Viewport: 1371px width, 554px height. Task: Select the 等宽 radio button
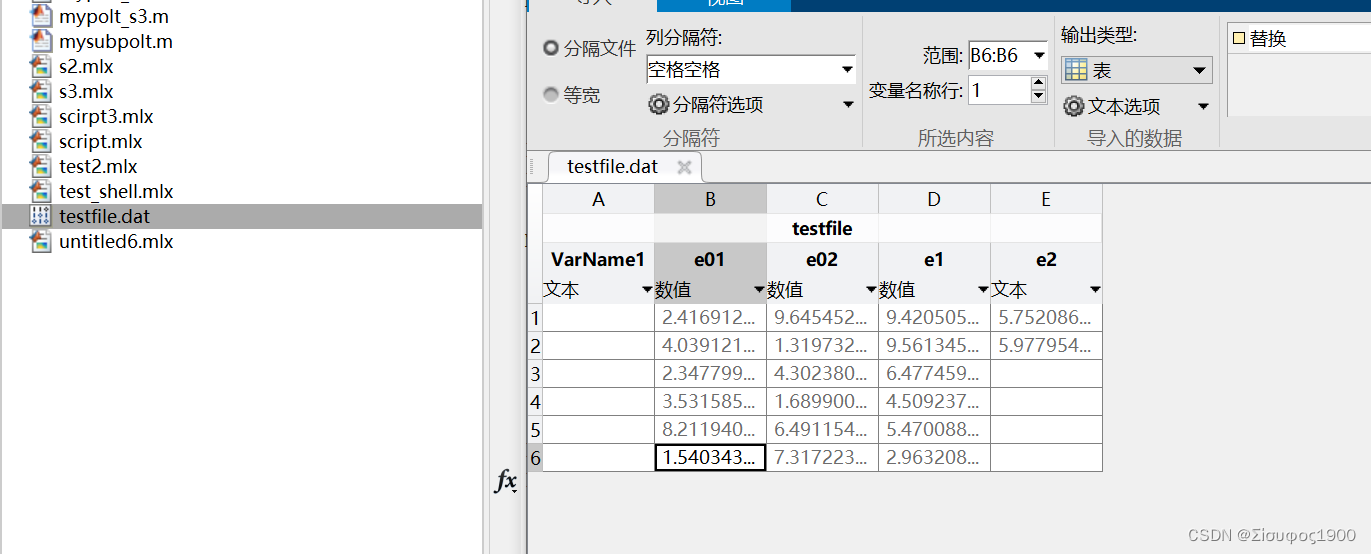coord(551,95)
